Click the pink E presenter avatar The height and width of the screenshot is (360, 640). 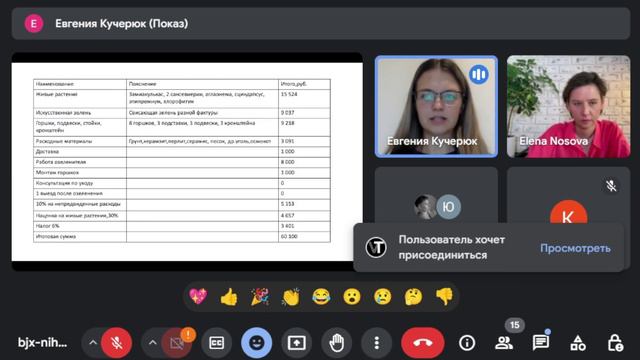[x=34, y=23]
